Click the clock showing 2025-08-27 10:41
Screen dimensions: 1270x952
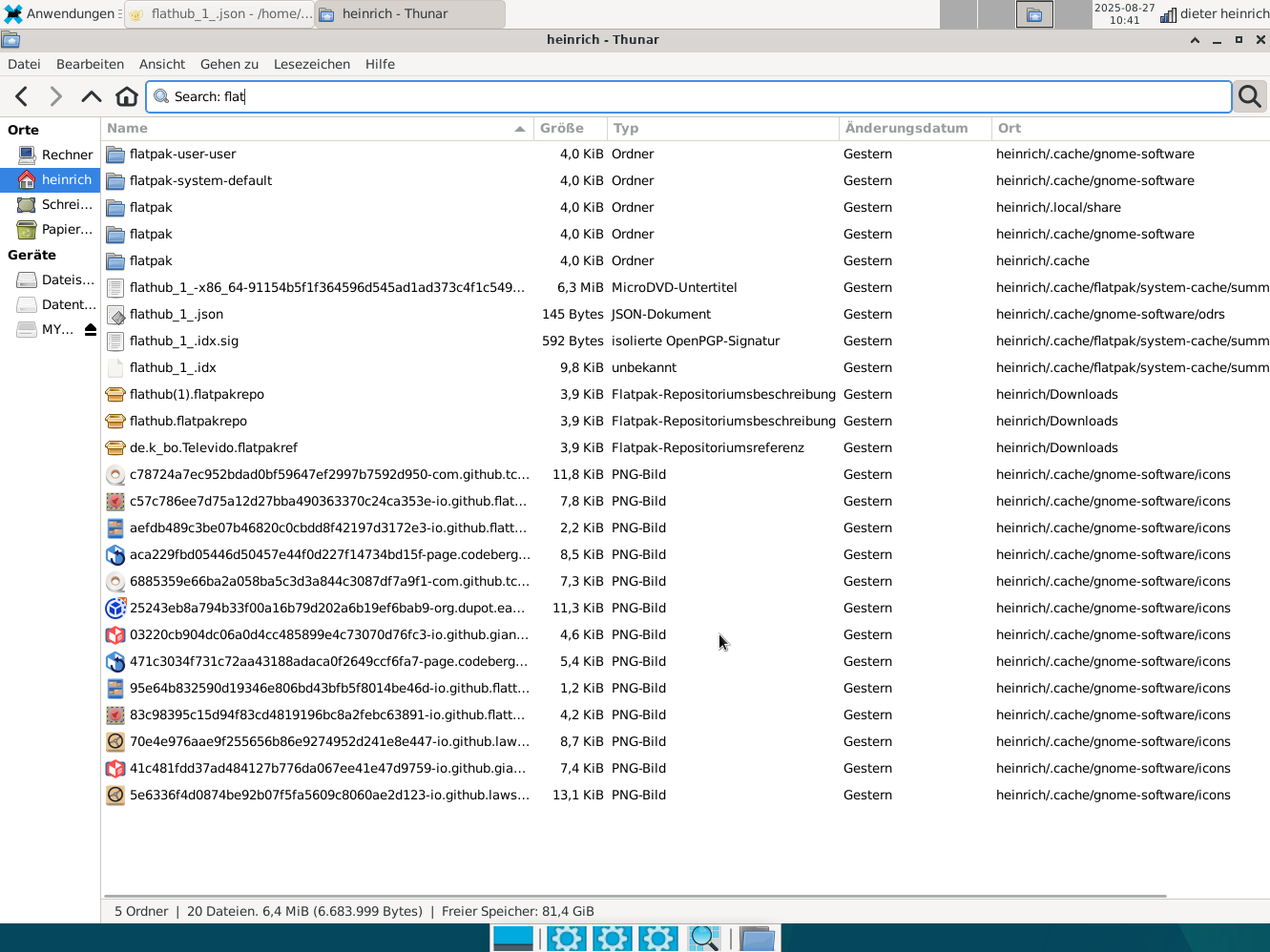[x=1125, y=14]
